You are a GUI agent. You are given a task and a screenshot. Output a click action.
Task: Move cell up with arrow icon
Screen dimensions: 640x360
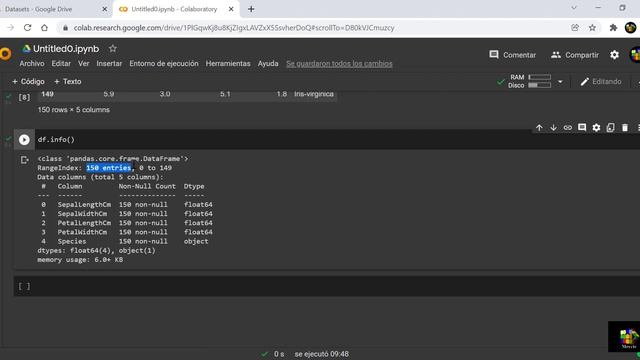539,128
